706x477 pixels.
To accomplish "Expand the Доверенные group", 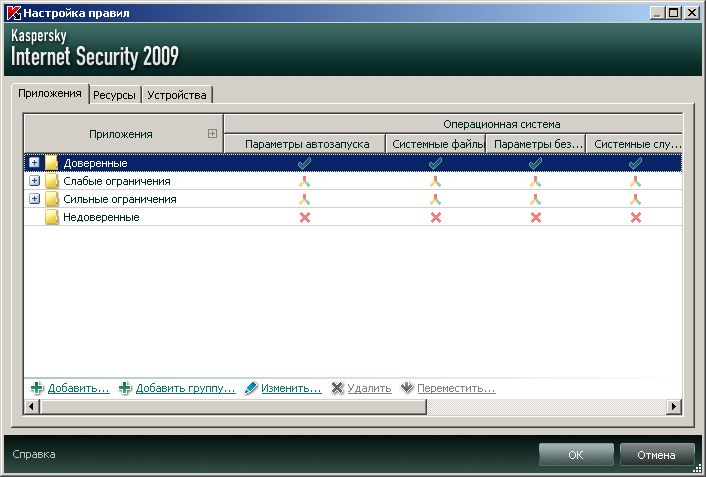I will (x=34, y=163).
